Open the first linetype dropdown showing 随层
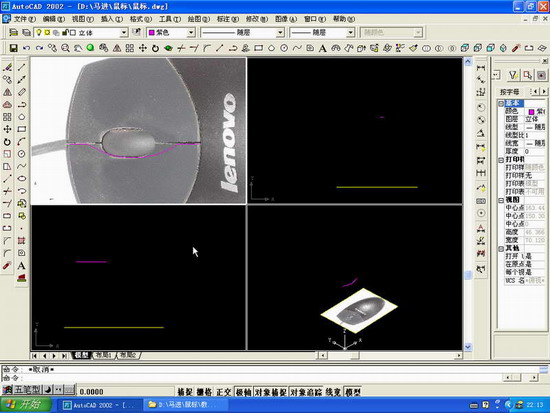Image resolution: width=550 pixels, height=413 pixels. click(280, 33)
